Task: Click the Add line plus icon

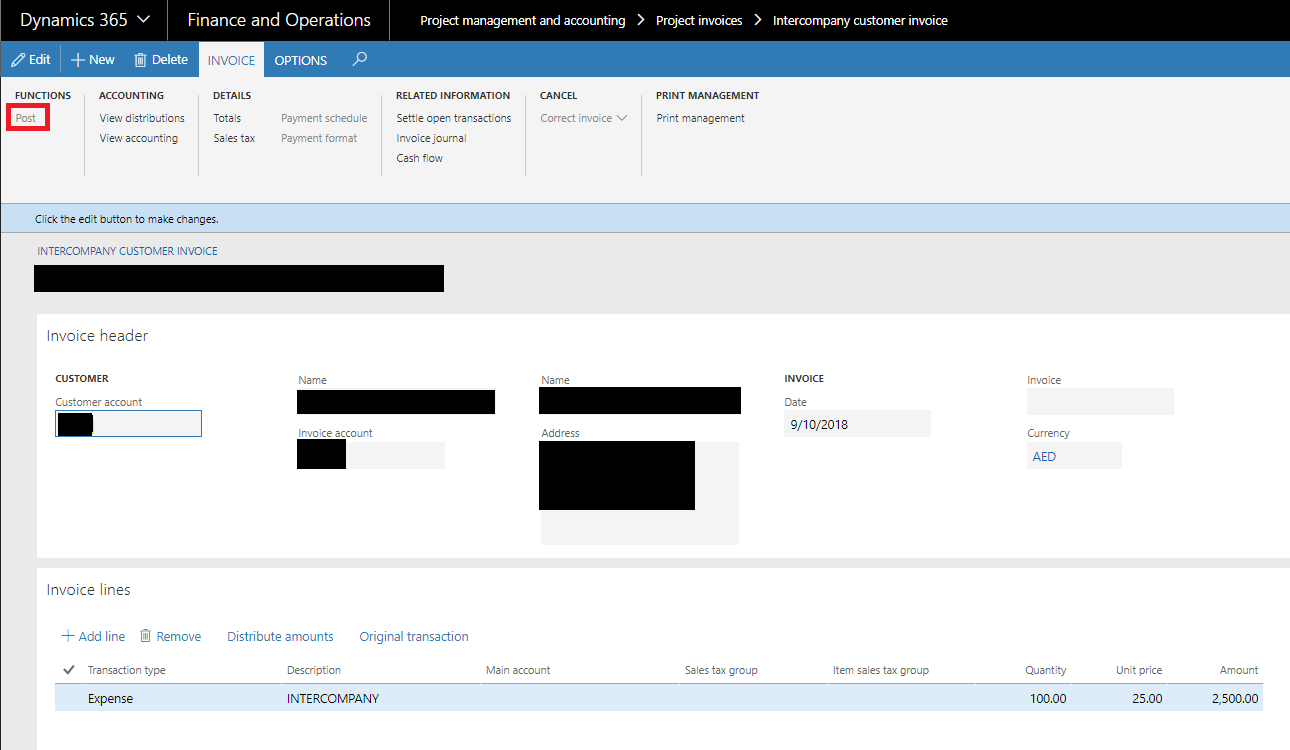Action: click(x=68, y=636)
